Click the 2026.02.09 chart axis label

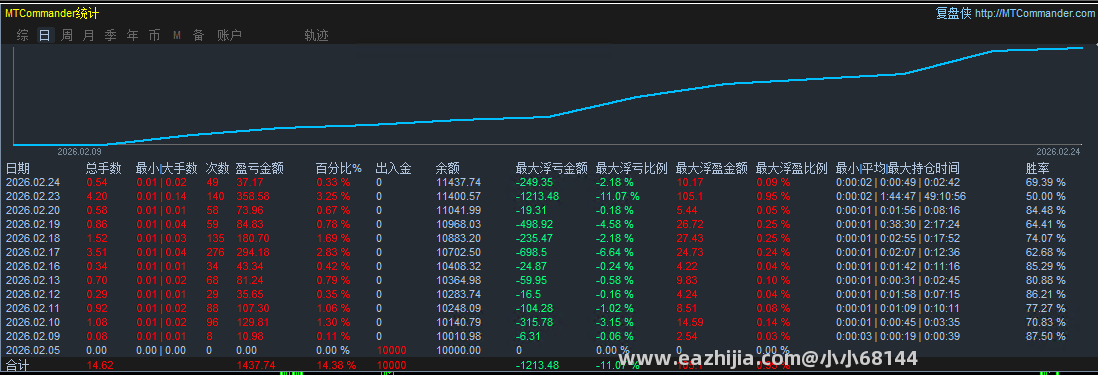[x=79, y=151]
